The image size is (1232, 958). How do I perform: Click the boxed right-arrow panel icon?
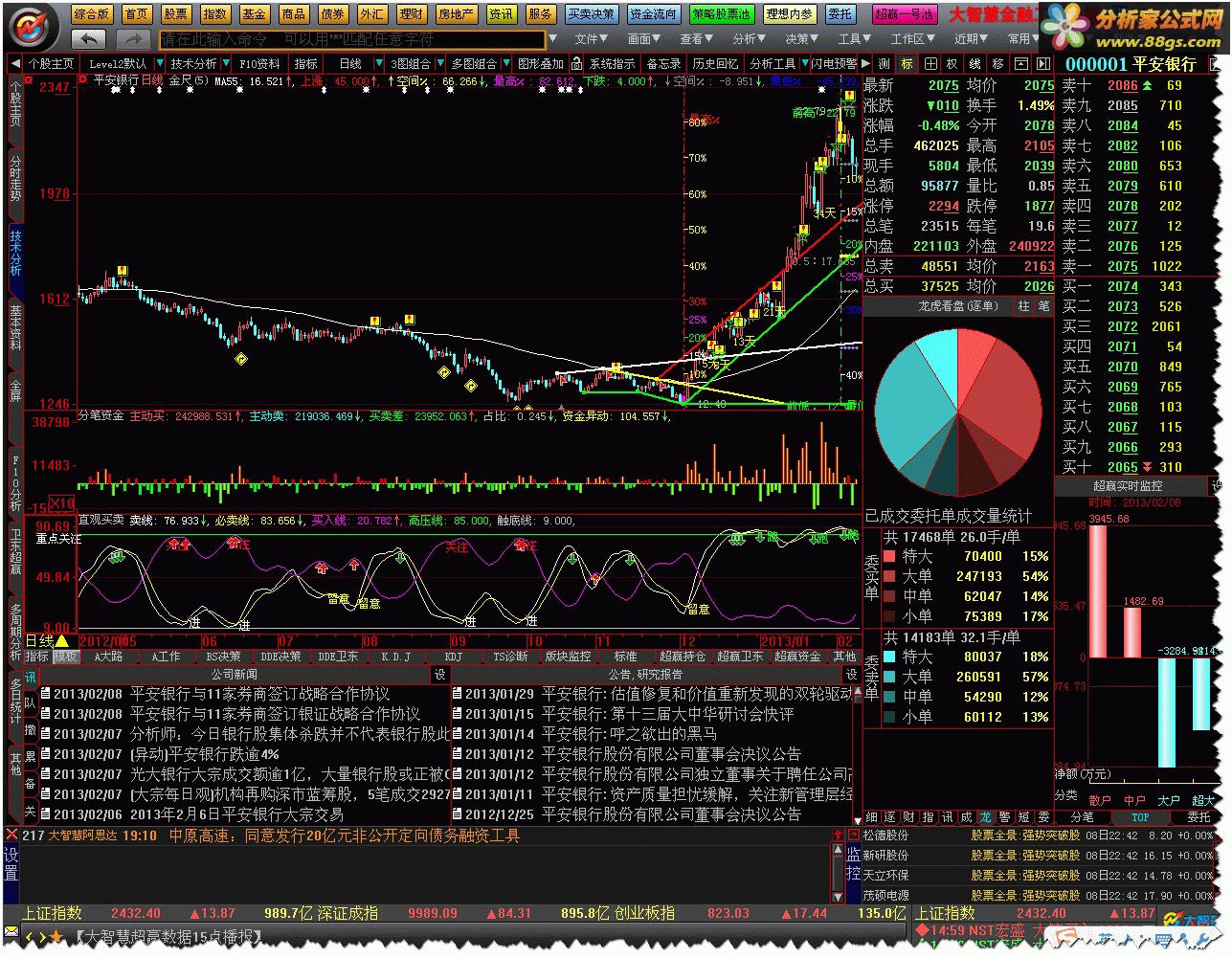click(x=1042, y=64)
